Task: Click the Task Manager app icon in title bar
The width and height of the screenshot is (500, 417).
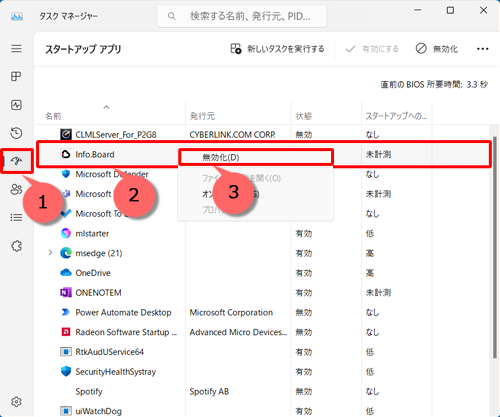Action: (x=17, y=16)
